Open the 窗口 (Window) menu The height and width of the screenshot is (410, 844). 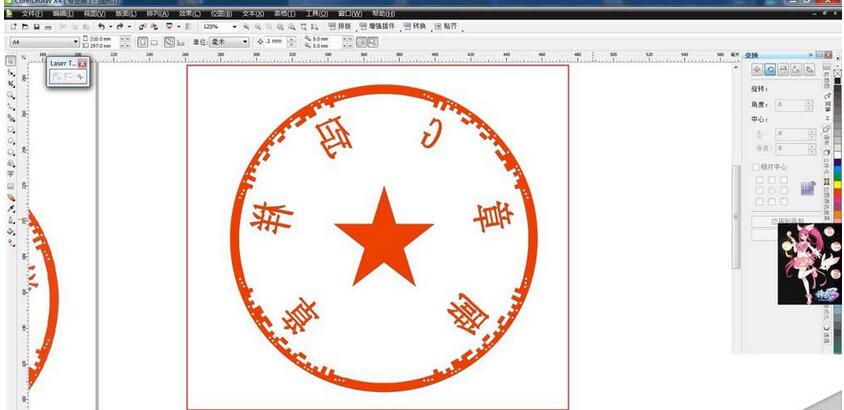[x=349, y=13]
